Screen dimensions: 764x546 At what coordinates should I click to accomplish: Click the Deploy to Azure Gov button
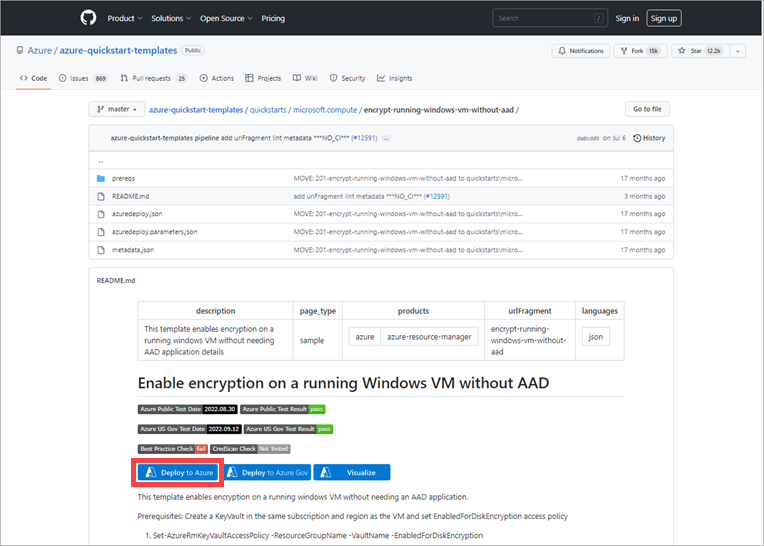pyautogui.click(x=267, y=472)
